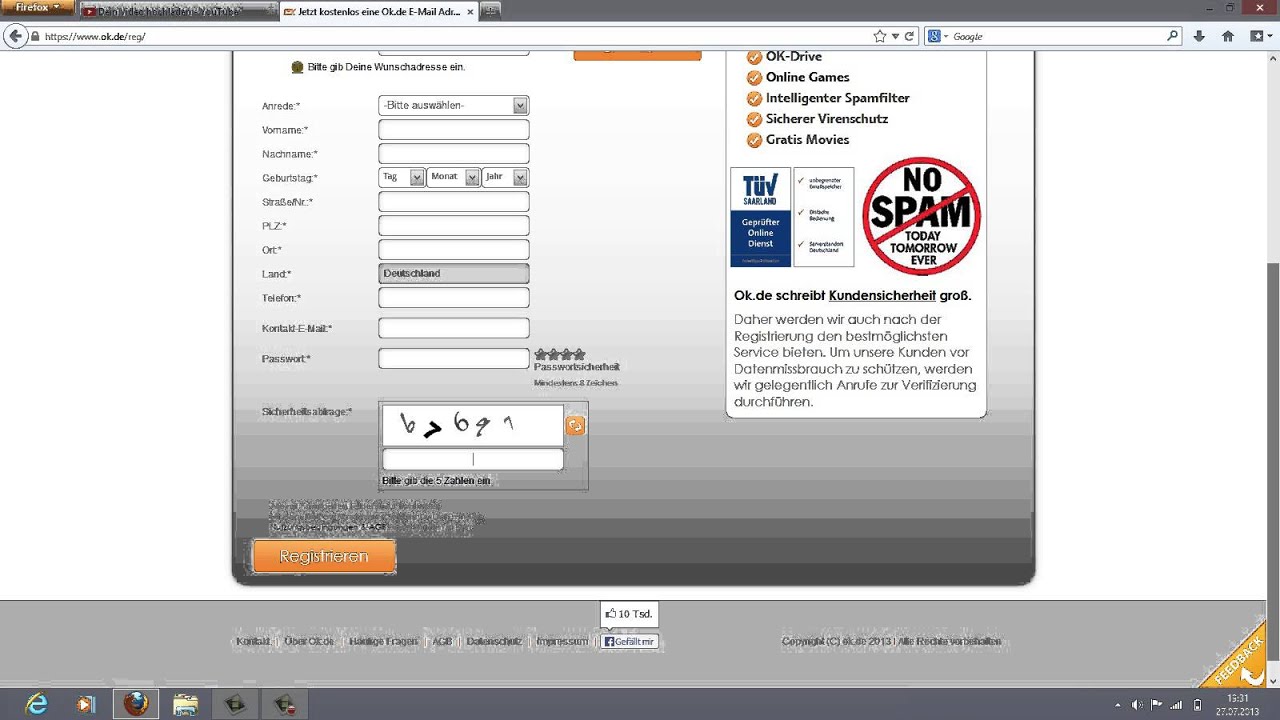This screenshot has width=1280, height=720.
Task: Open the Tag birthday dropdown
Action: tap(401, 177)
